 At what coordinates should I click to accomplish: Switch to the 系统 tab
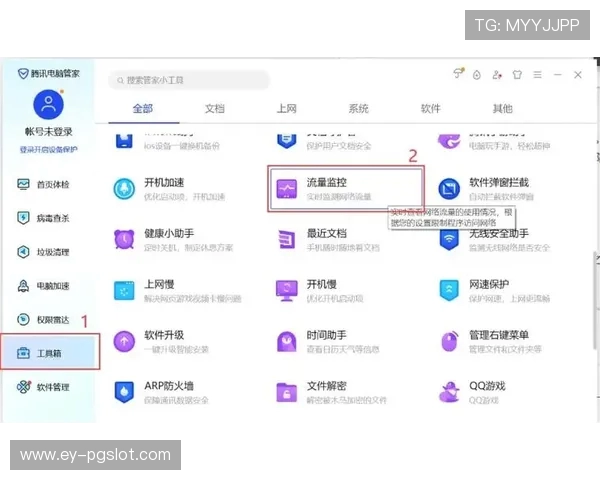click(x=359, y=109)
